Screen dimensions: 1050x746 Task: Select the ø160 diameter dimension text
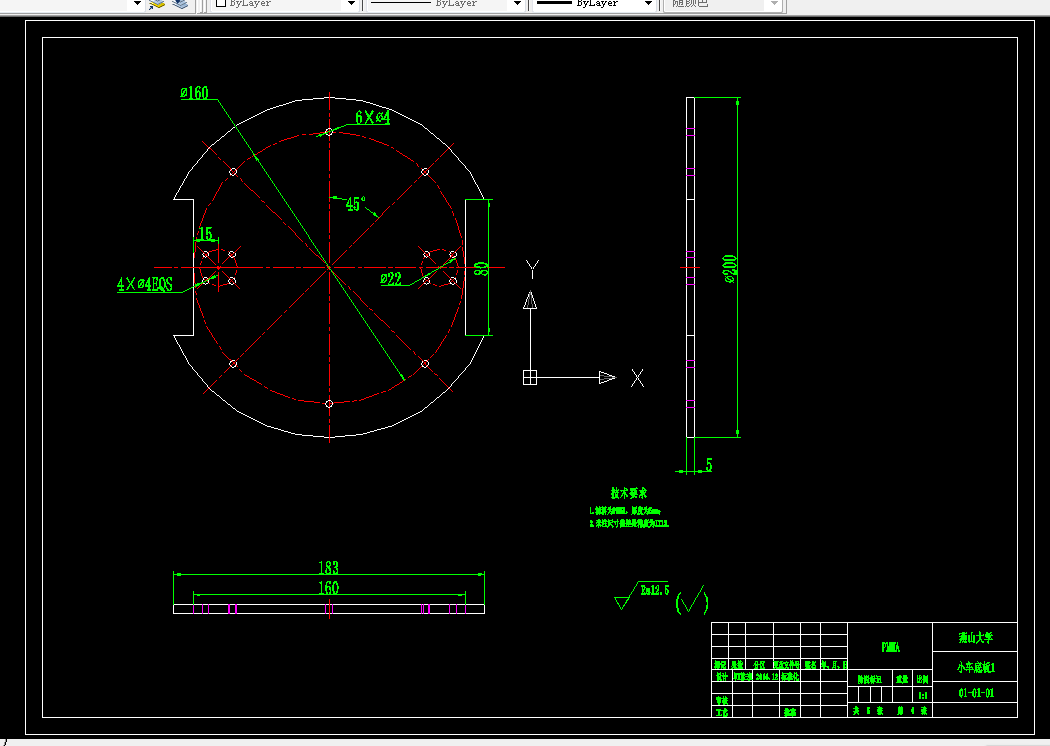click(194, 93)
